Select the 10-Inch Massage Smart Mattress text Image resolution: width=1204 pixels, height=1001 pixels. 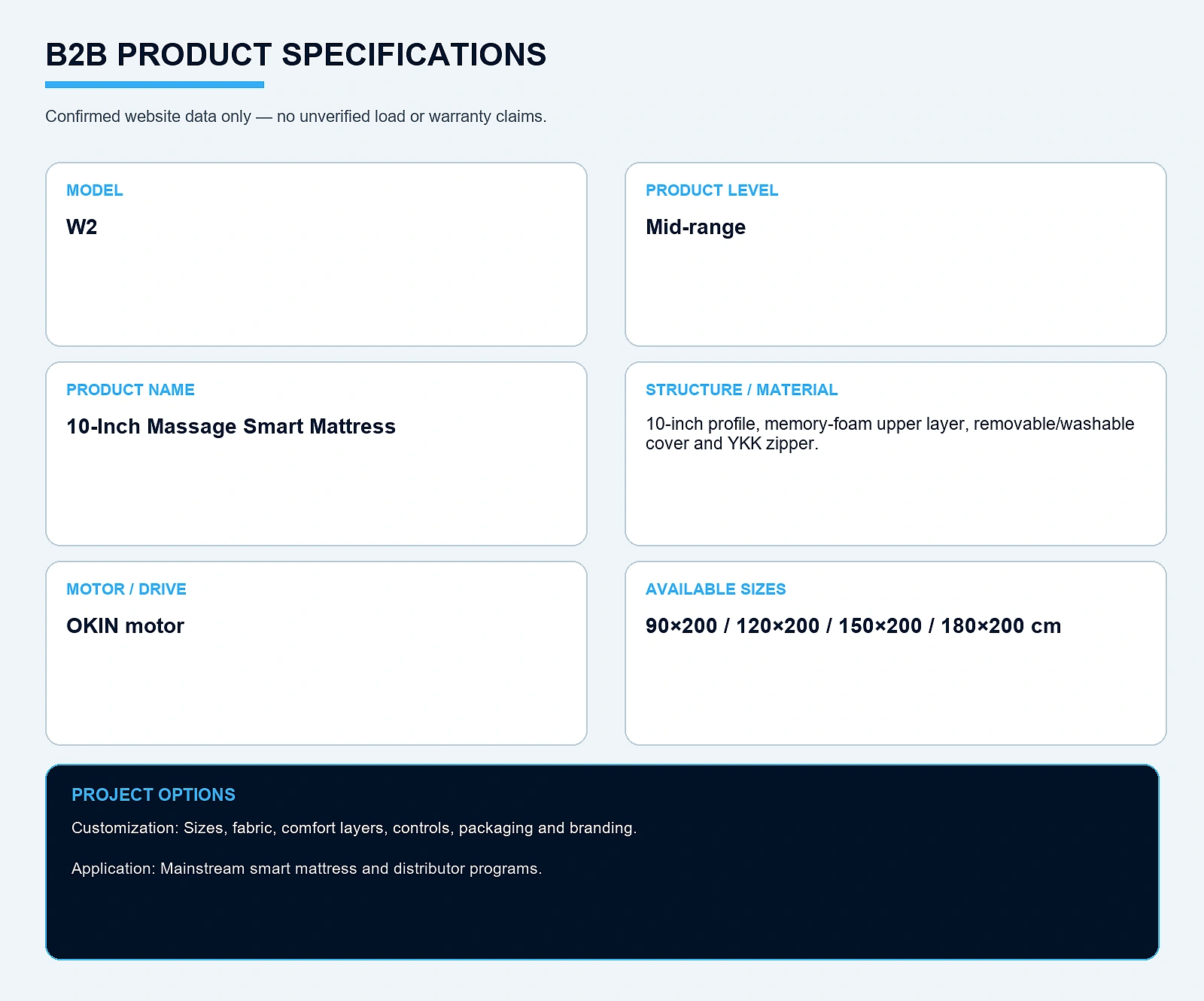click(x=231, y=427)
